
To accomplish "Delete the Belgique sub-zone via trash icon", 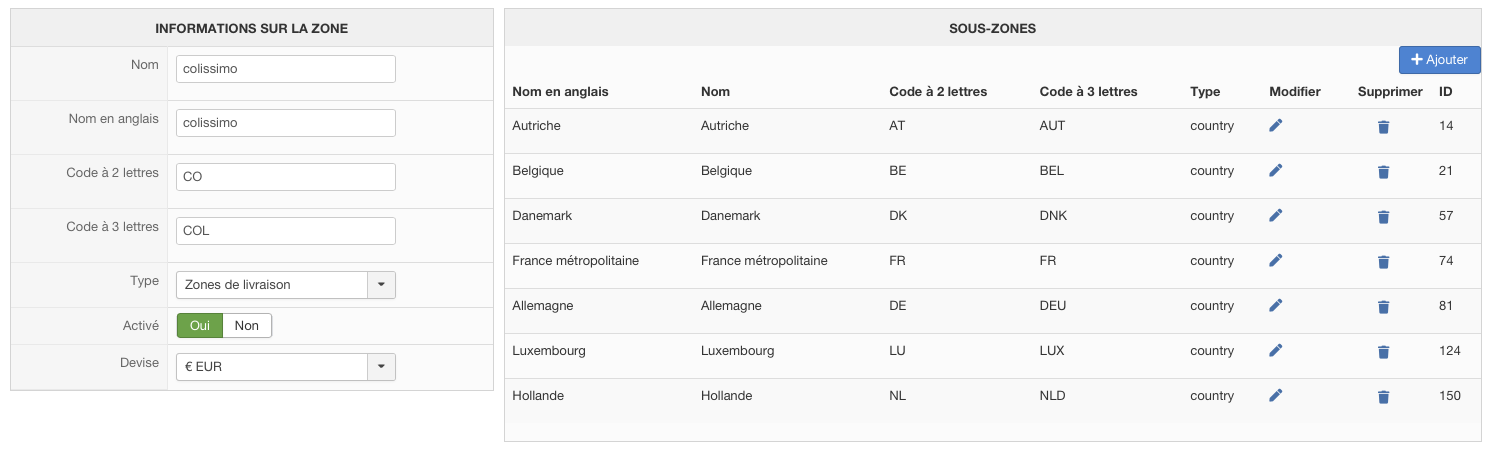I will click(x=1383, y=172).
